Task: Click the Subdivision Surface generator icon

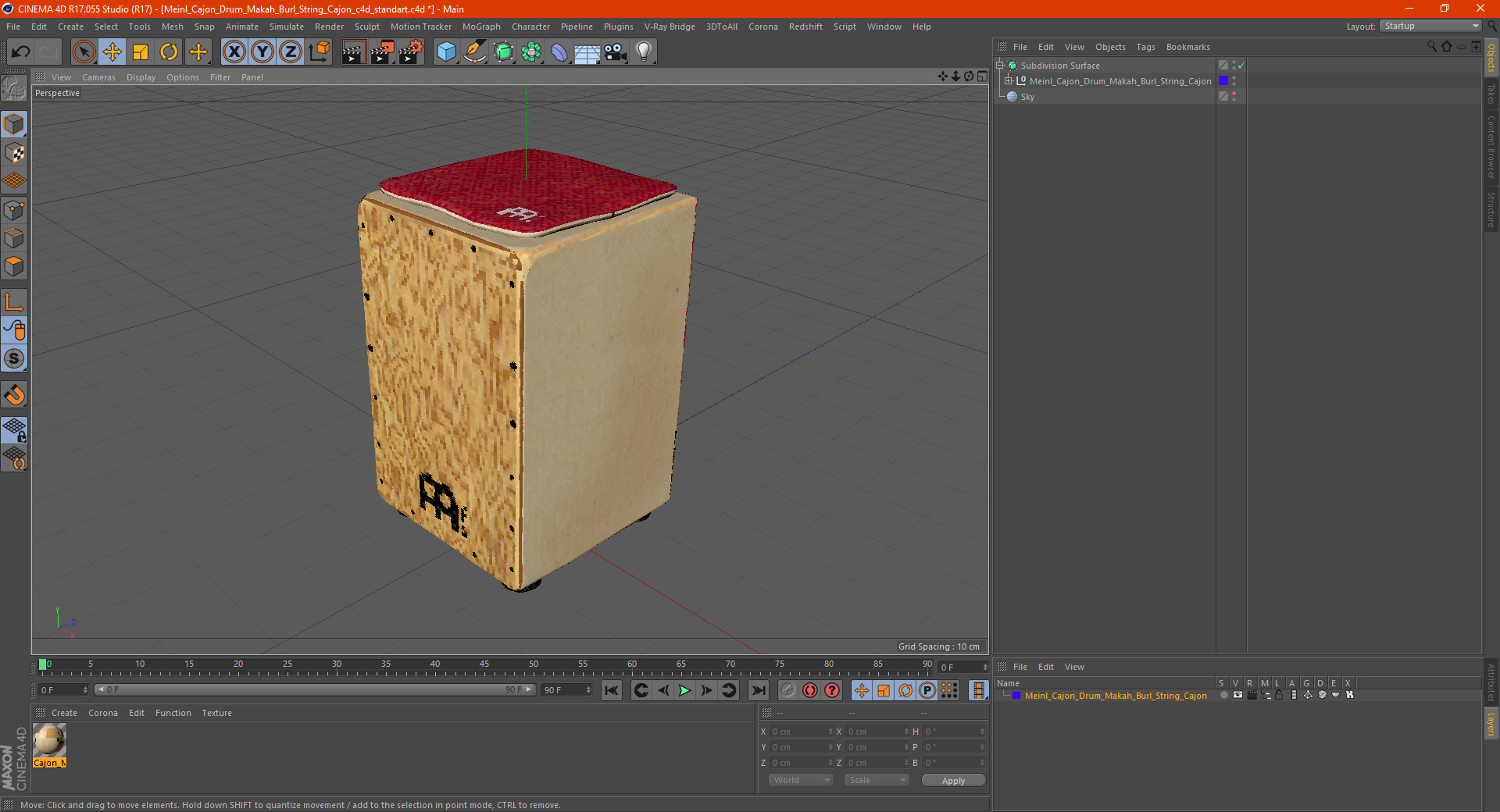Action: (503, 52)
